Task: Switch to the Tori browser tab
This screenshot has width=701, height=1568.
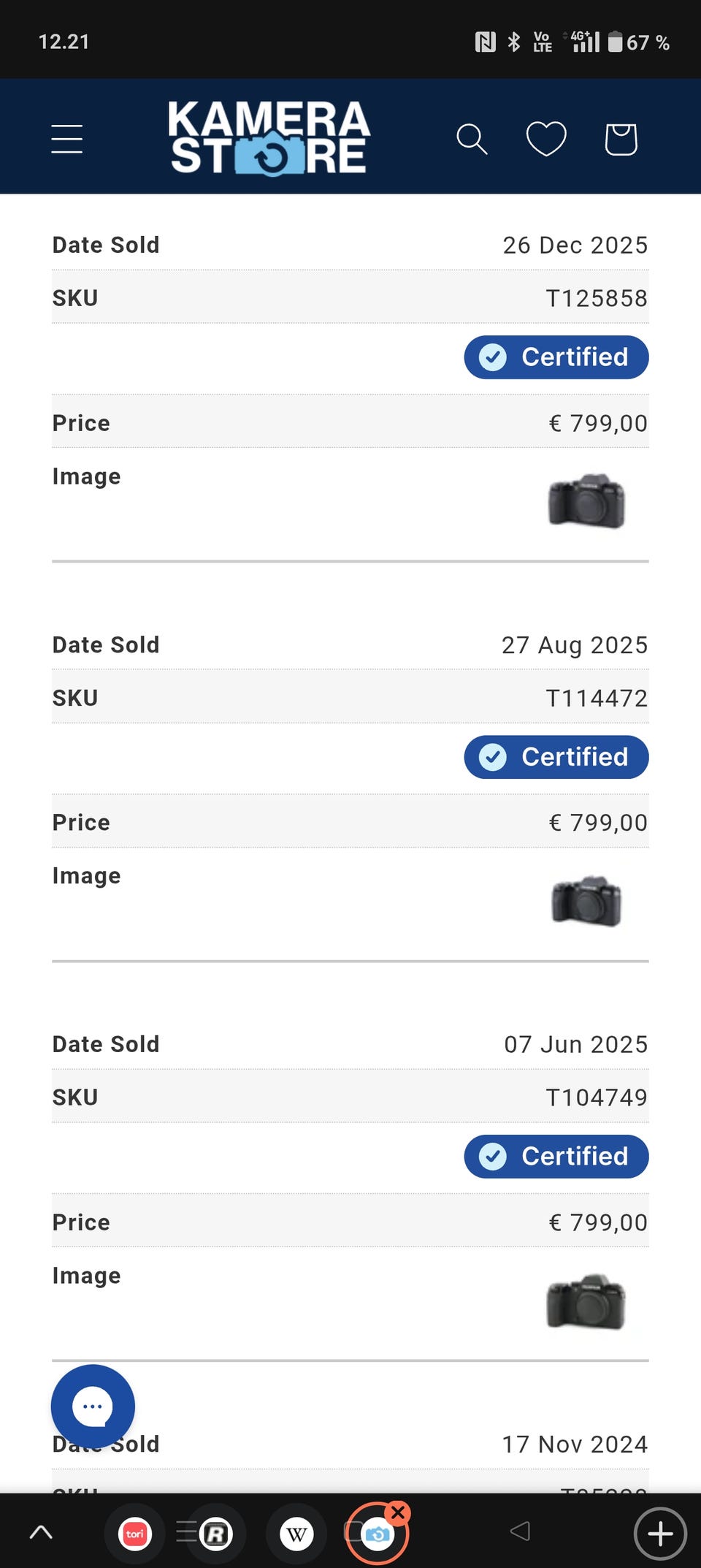Action: [x=135, y=1534]
